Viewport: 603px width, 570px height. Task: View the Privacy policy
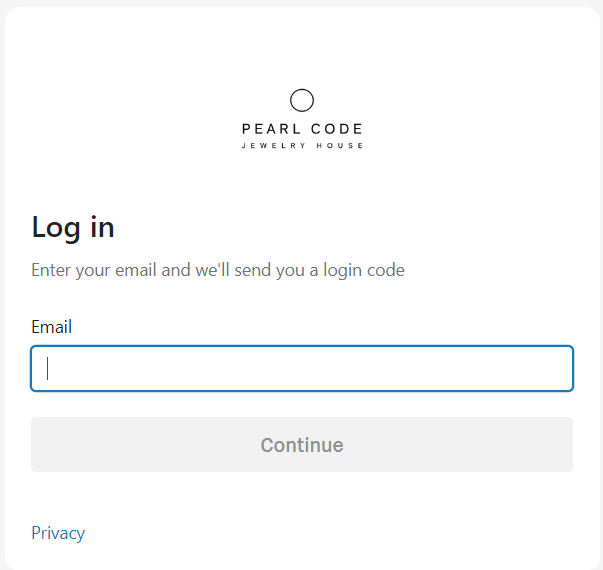point(58,533)
